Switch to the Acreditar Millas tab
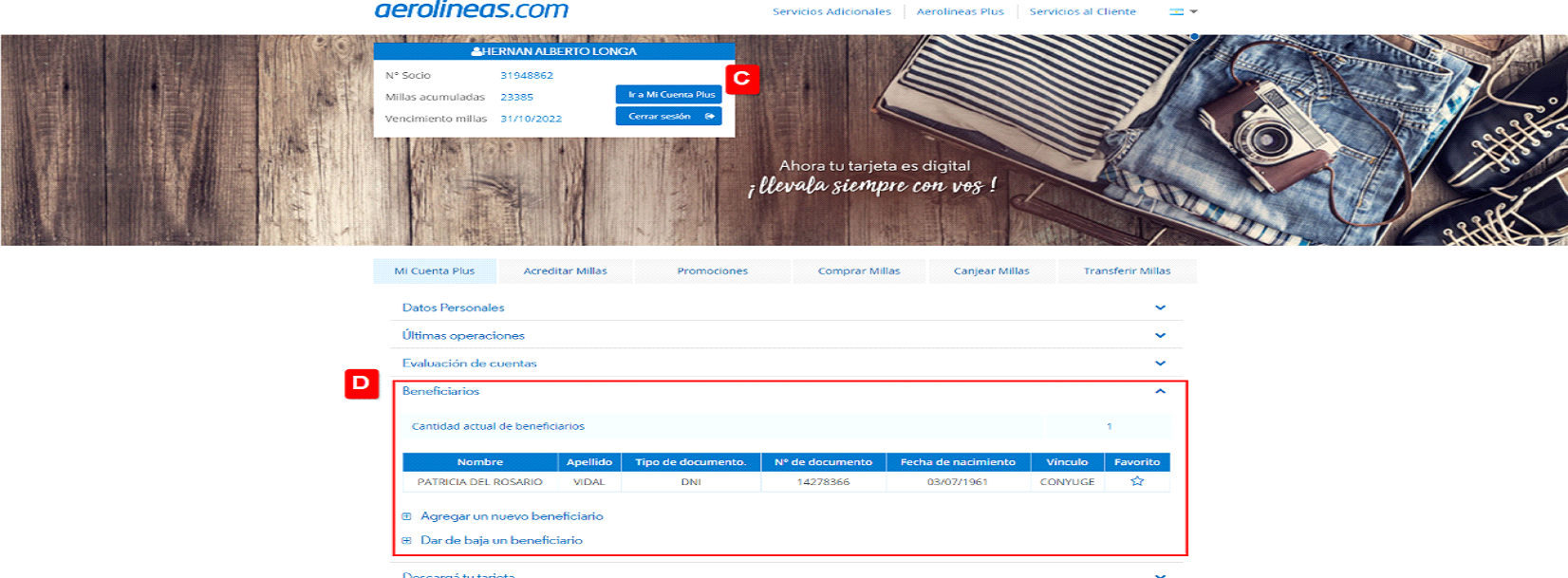1568x578 pixels. 565,271
